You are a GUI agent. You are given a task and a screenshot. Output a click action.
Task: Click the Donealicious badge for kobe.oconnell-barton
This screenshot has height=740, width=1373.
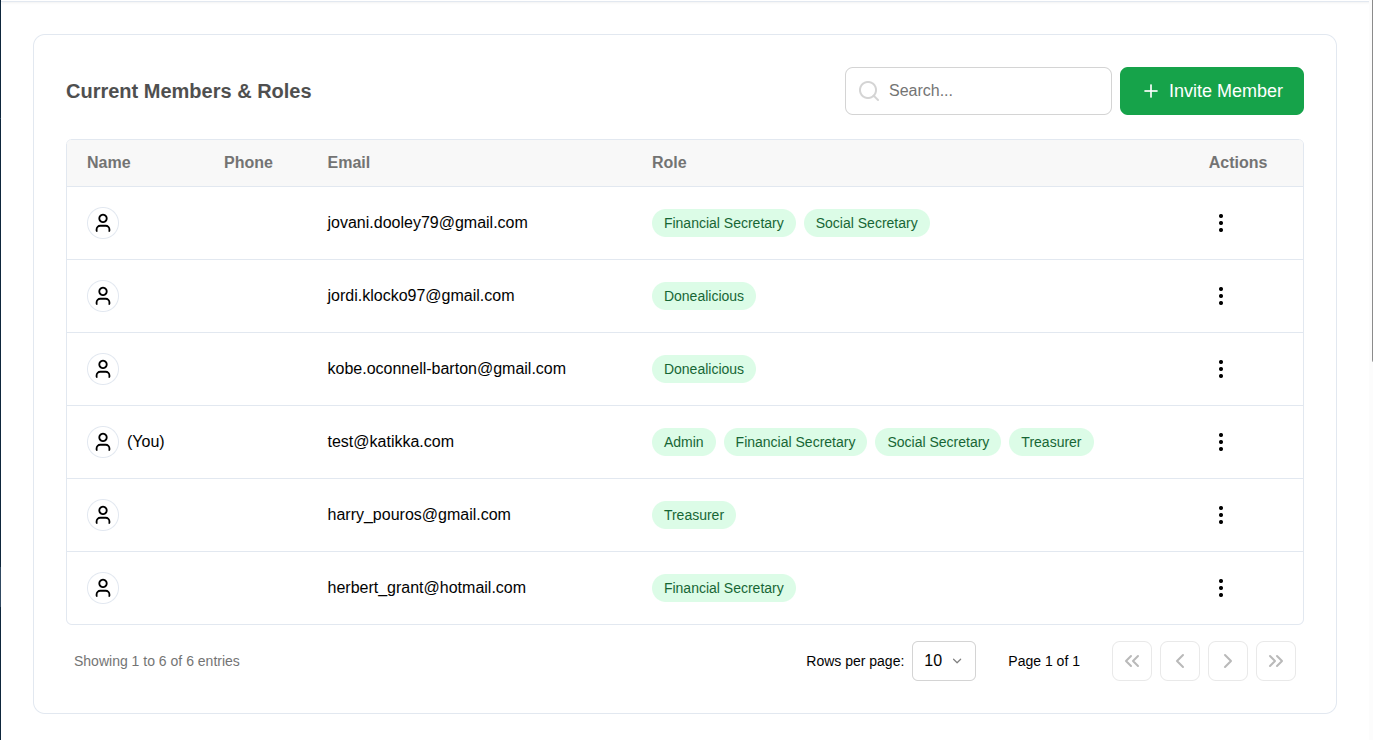tap(704, 369)
